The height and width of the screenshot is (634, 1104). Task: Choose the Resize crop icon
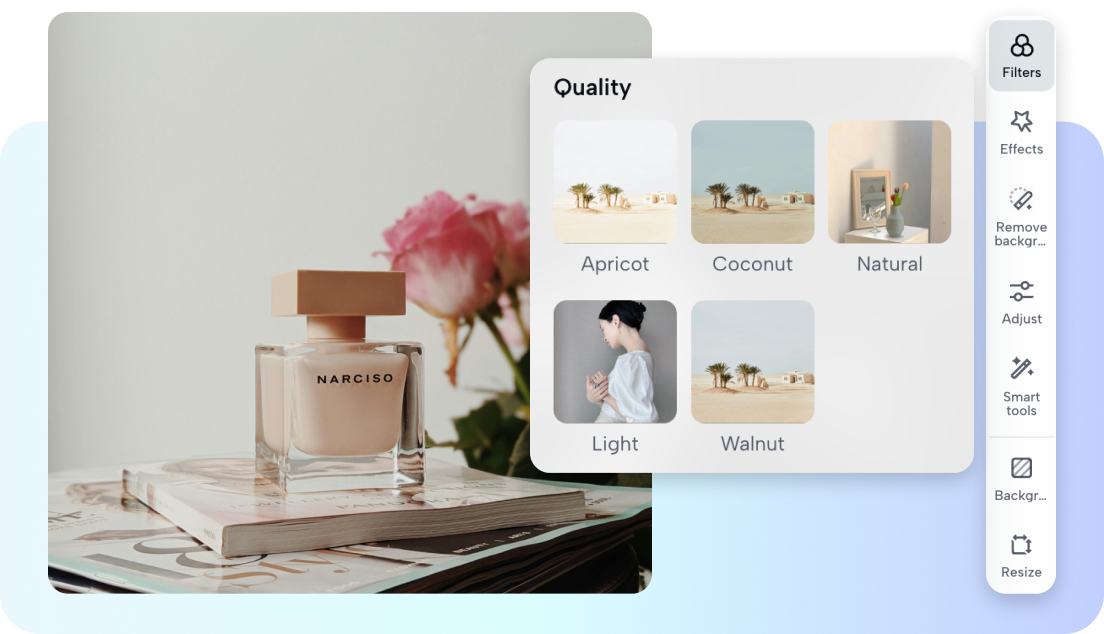(1021, 545)
